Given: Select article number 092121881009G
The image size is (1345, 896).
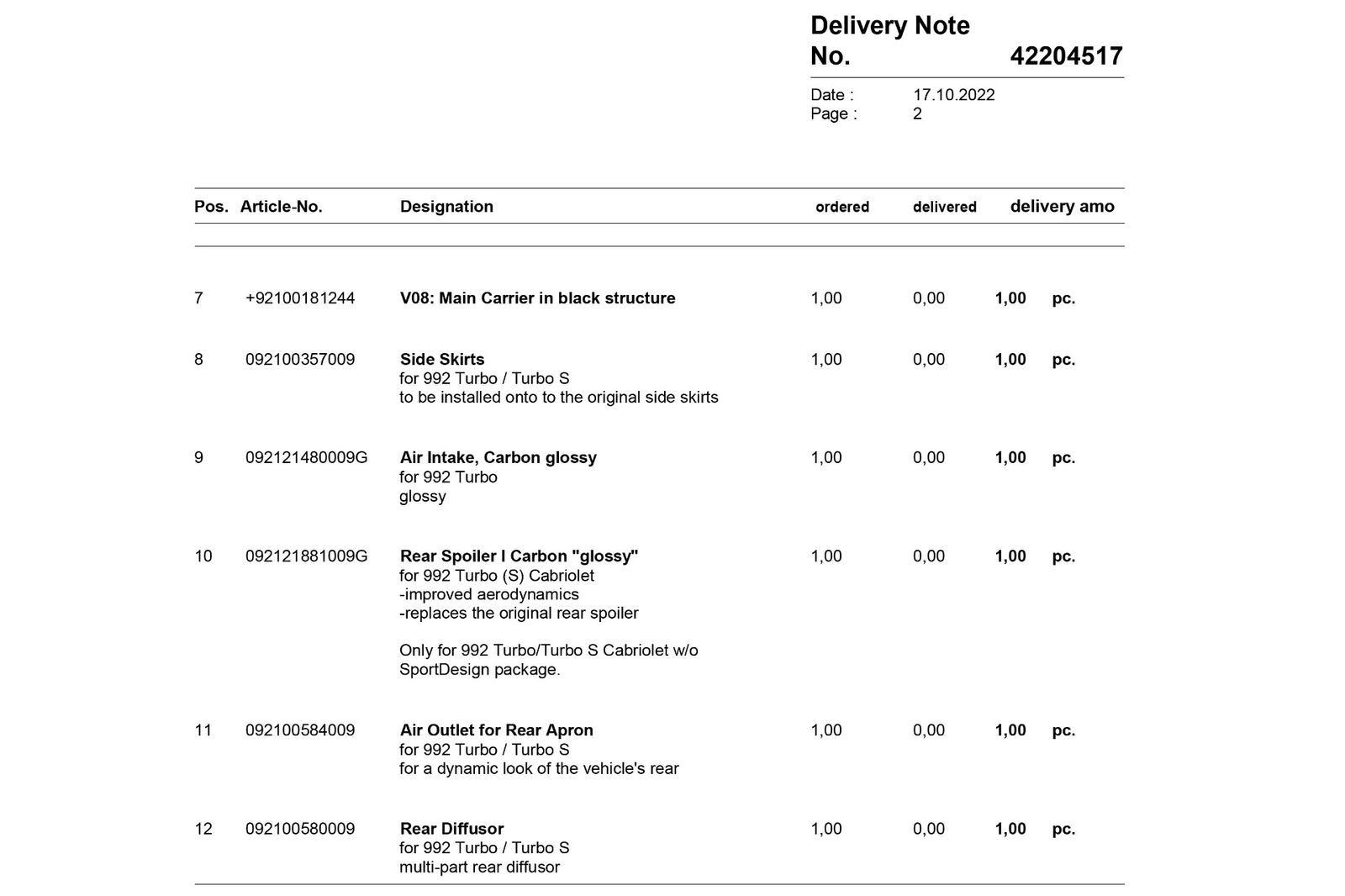Looking at the screenshot, I should [x=306, y=556].
